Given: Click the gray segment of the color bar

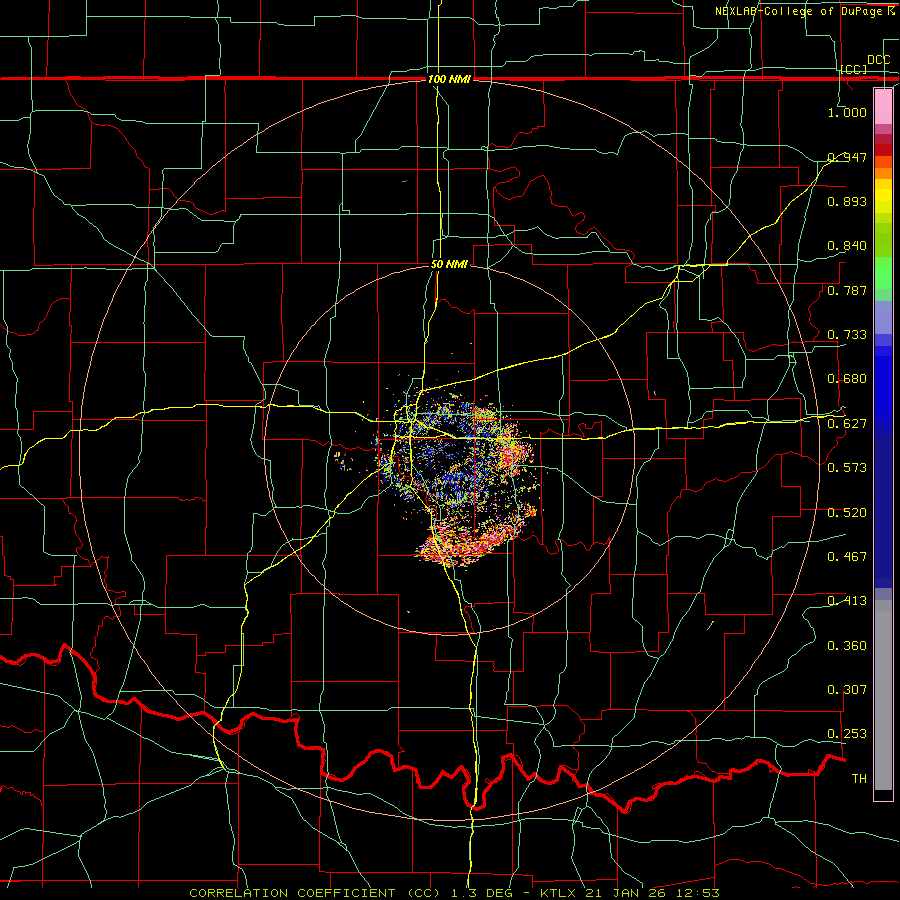Looking at the screenshot, I should point(883,695).
